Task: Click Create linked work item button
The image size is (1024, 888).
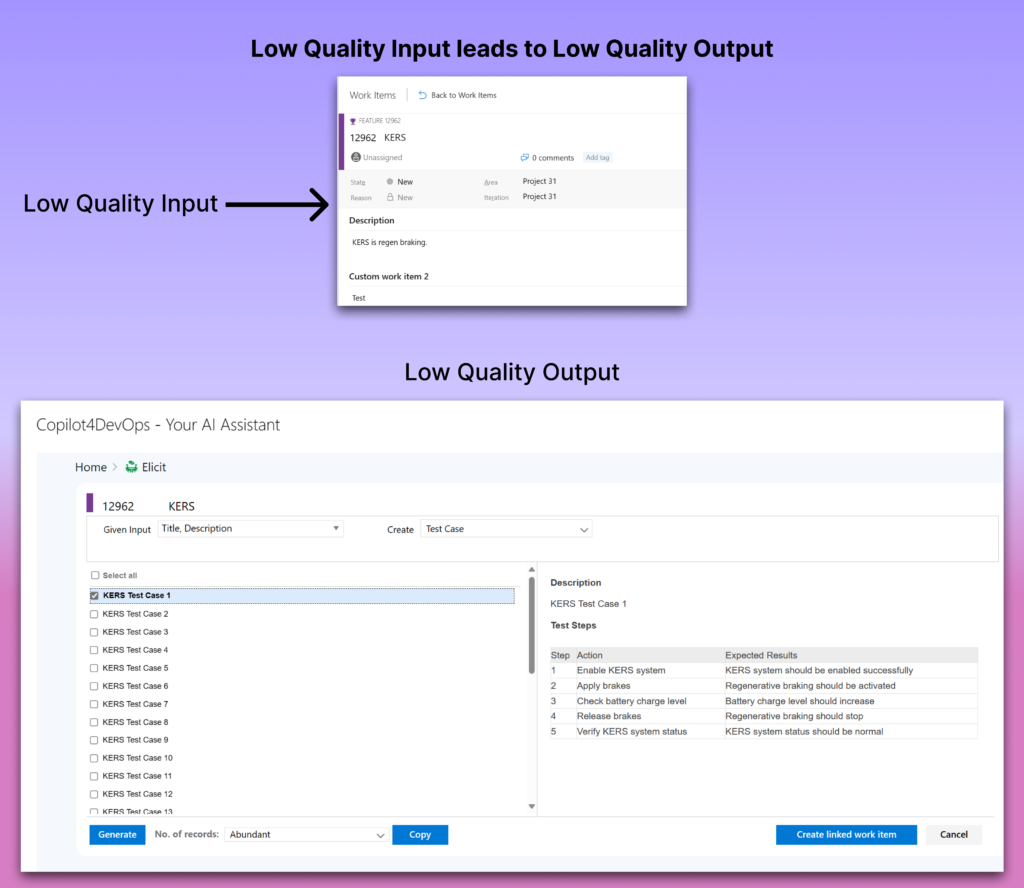Action: coord(846,834)
